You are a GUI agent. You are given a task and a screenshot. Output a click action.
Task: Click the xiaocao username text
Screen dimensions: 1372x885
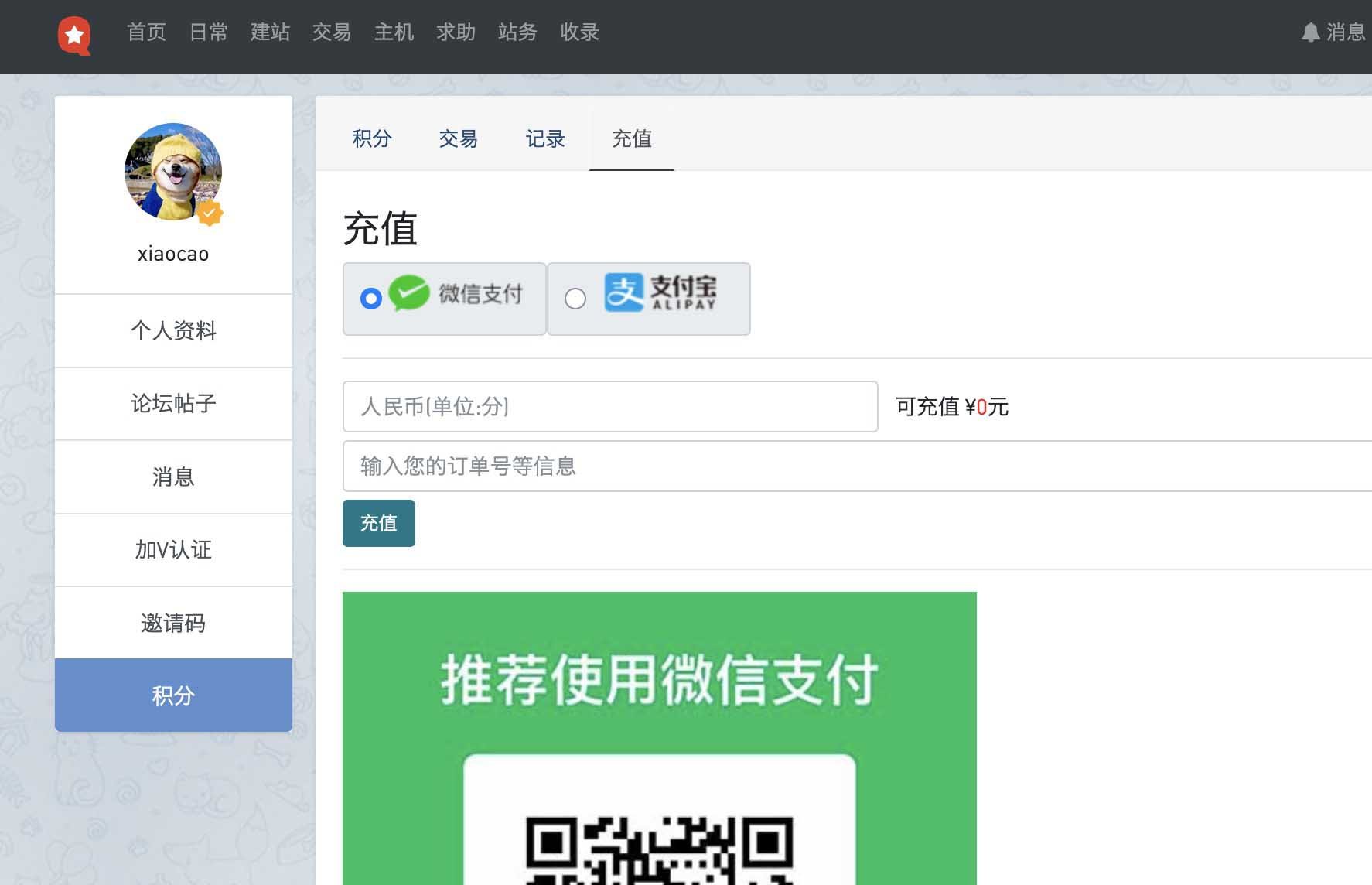[x=173, y=255]
